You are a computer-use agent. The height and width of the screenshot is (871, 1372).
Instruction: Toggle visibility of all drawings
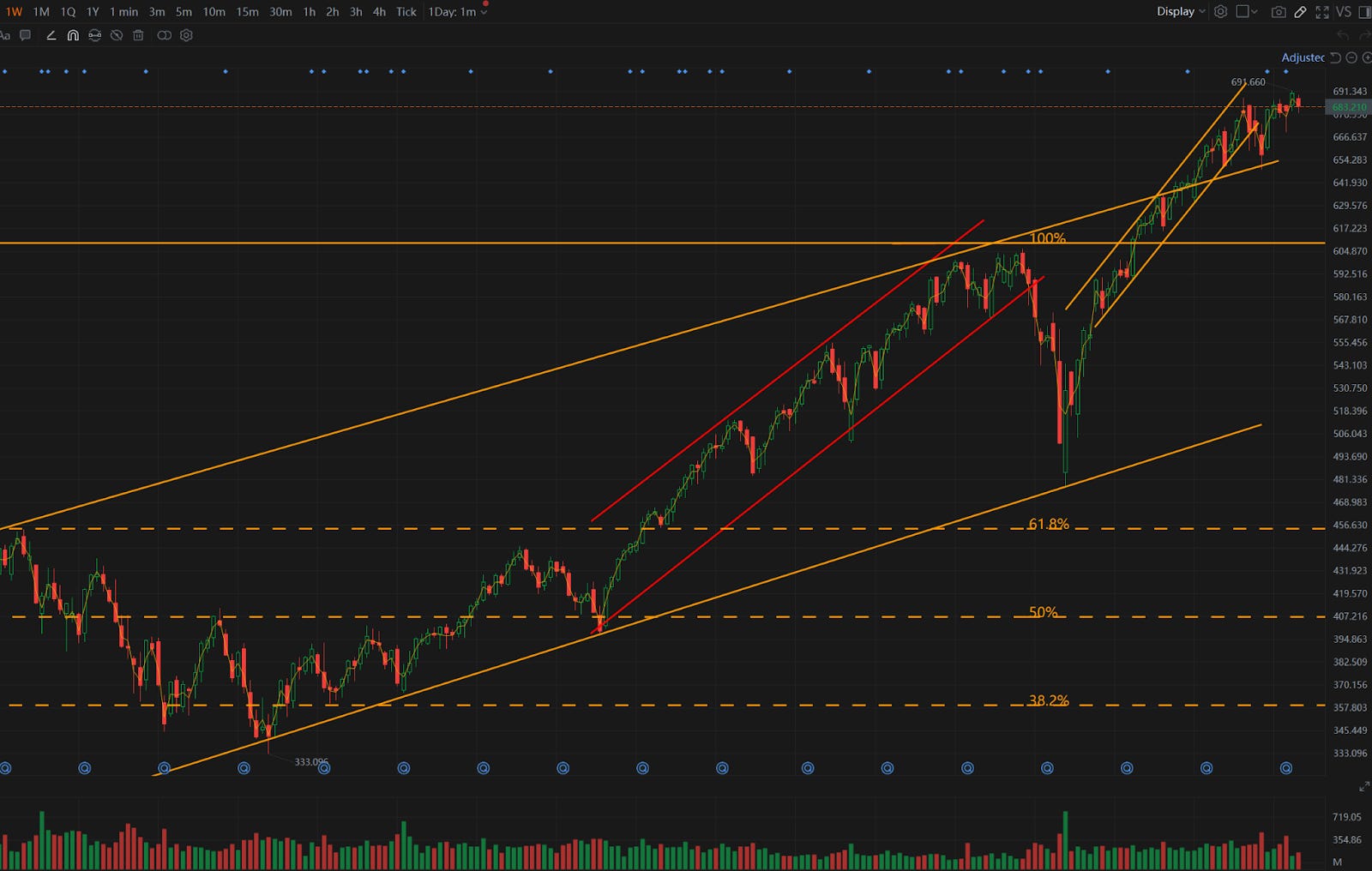(116, 36)
